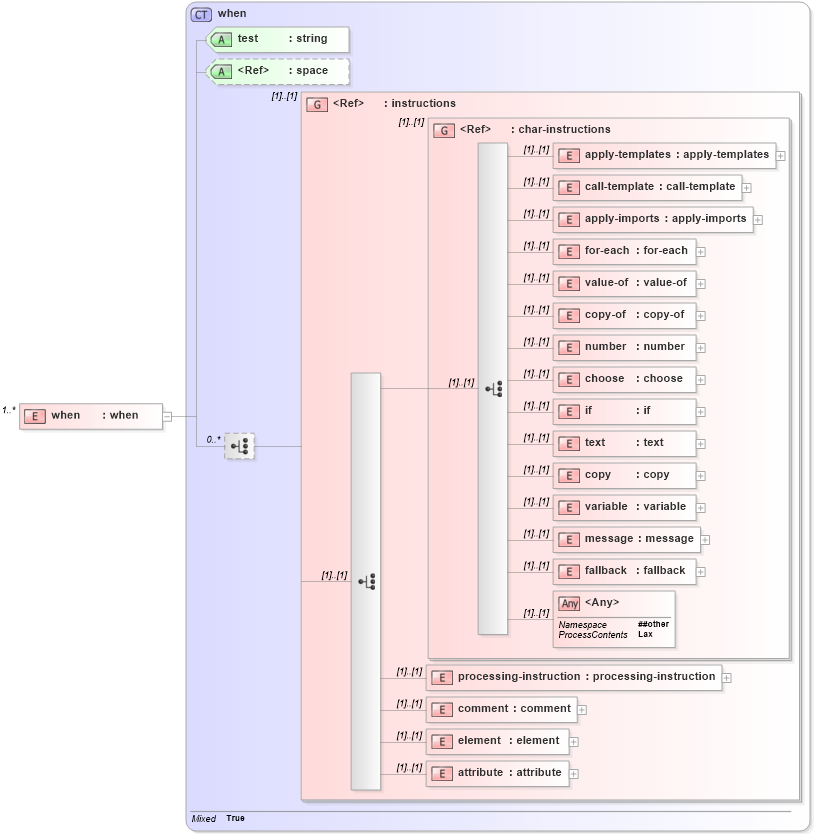The height and width of the screenshot is (834, 815).
Task: Expand the attribute element details
Action: (574, 773)
